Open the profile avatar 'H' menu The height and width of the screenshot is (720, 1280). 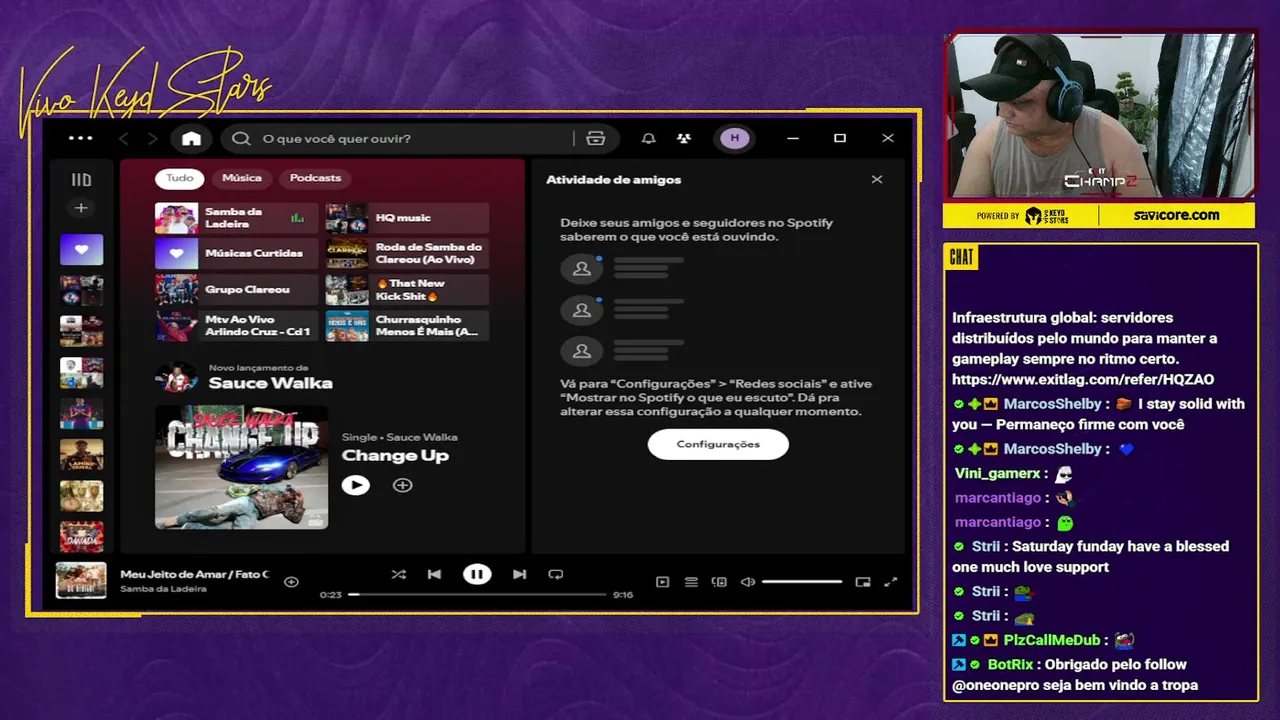point(735,139)
